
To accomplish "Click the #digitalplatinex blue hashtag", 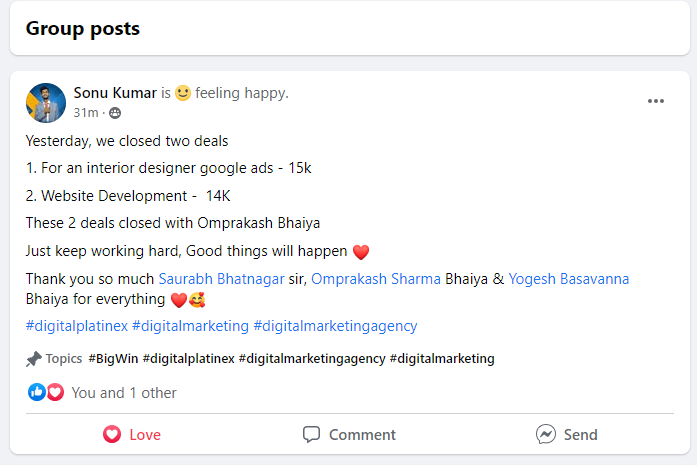I will point(76,325).
